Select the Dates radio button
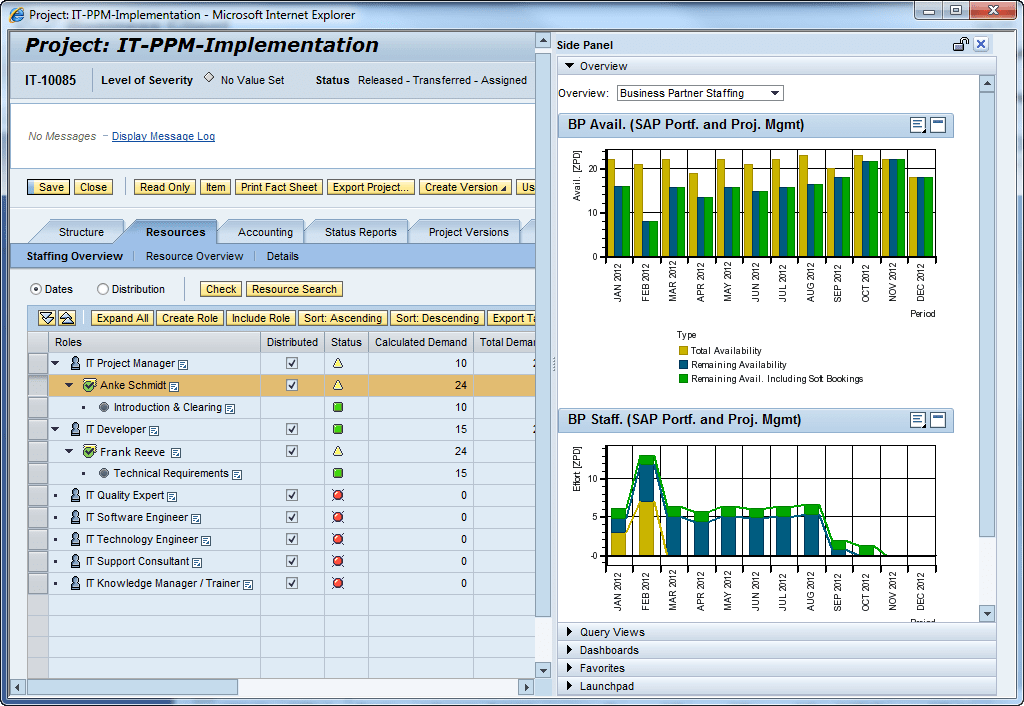 37,289
